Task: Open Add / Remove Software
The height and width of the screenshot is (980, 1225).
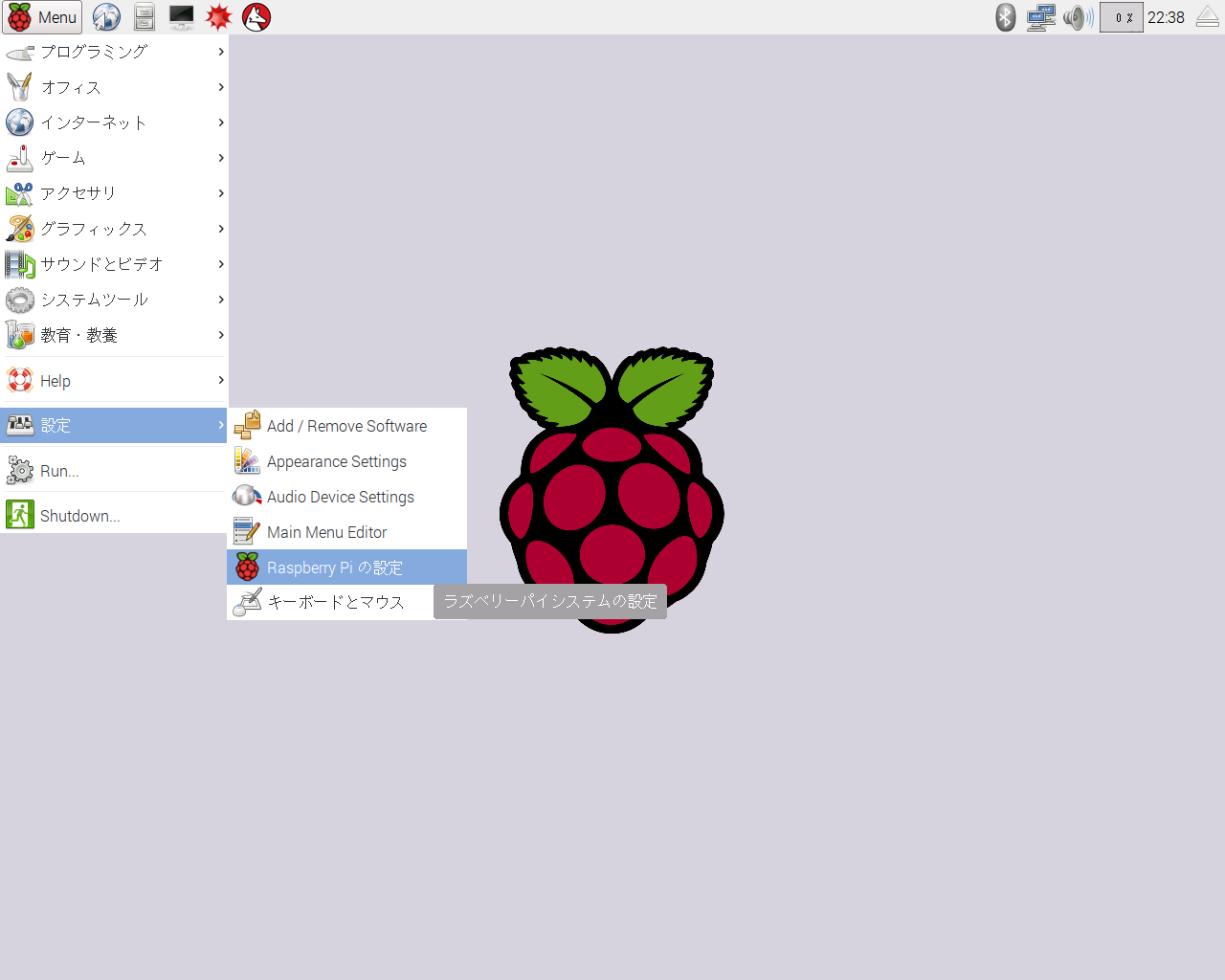Action: (346, 426)
